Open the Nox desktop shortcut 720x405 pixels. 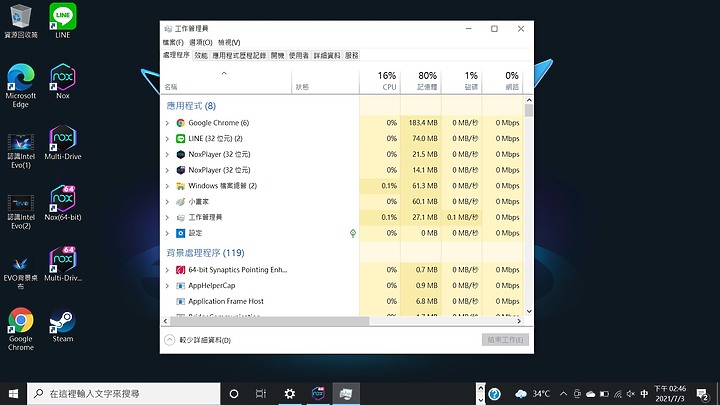click(62, 81)
